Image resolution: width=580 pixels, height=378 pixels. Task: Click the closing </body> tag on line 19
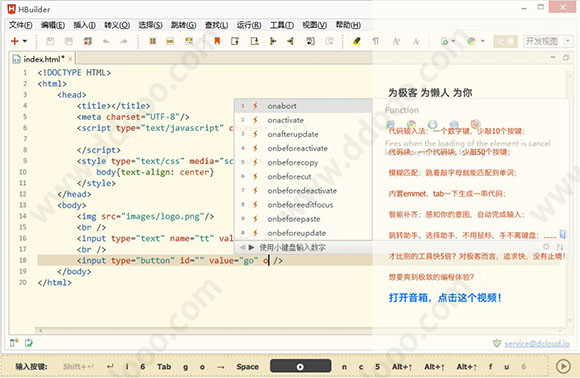point(74,271)
